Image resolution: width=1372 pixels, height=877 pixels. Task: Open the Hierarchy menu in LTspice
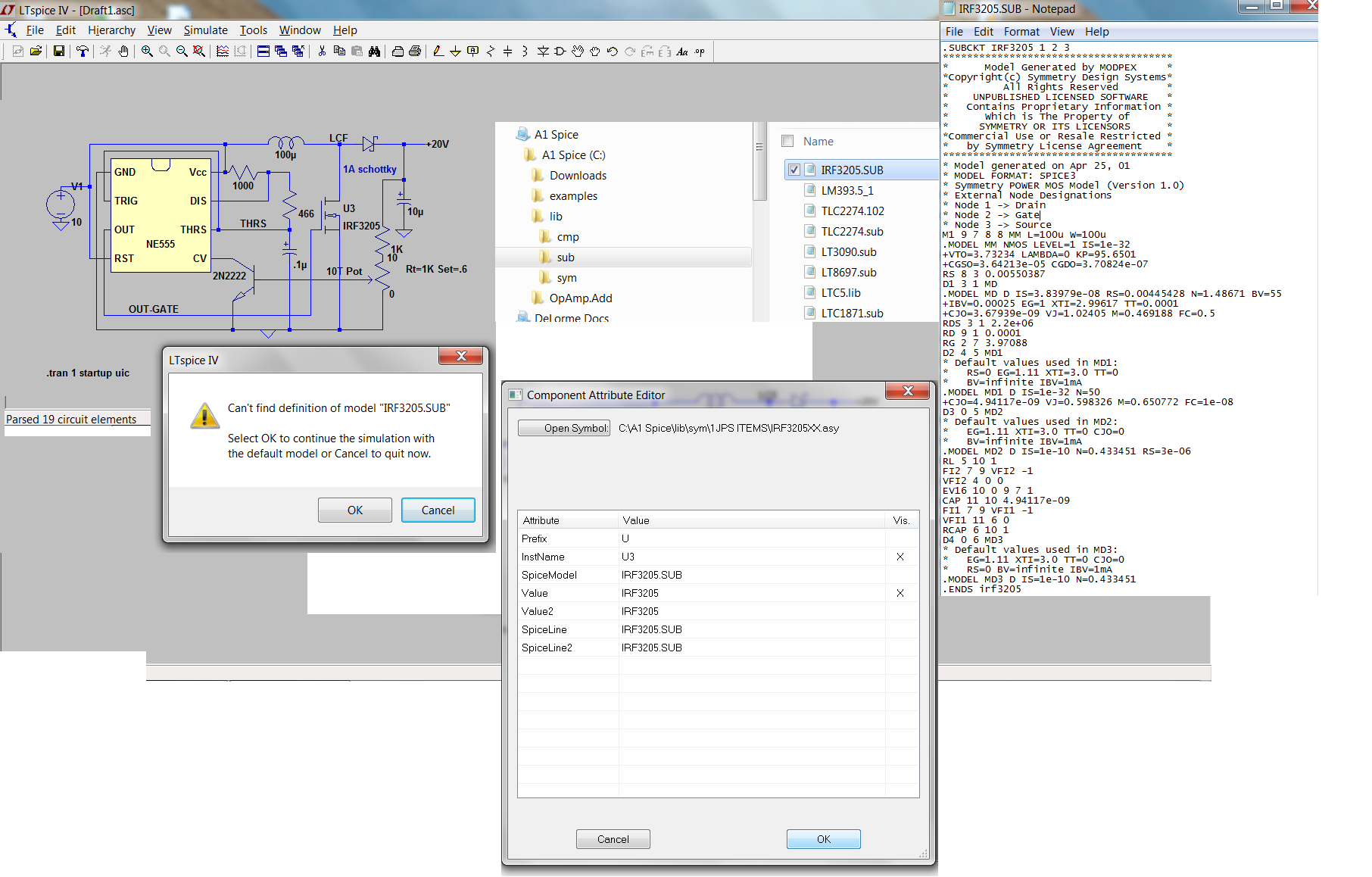(x=111, y=30)
